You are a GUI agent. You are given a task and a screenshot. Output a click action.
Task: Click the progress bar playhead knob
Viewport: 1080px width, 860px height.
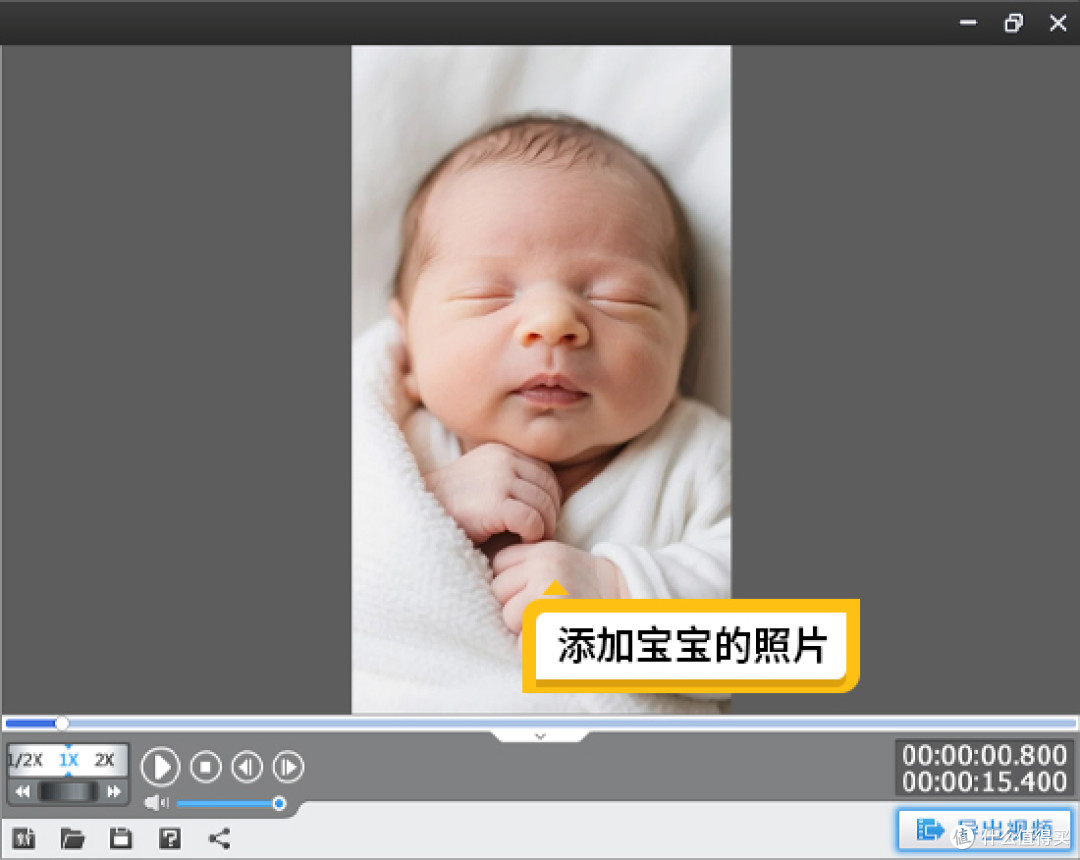point(62,723)
